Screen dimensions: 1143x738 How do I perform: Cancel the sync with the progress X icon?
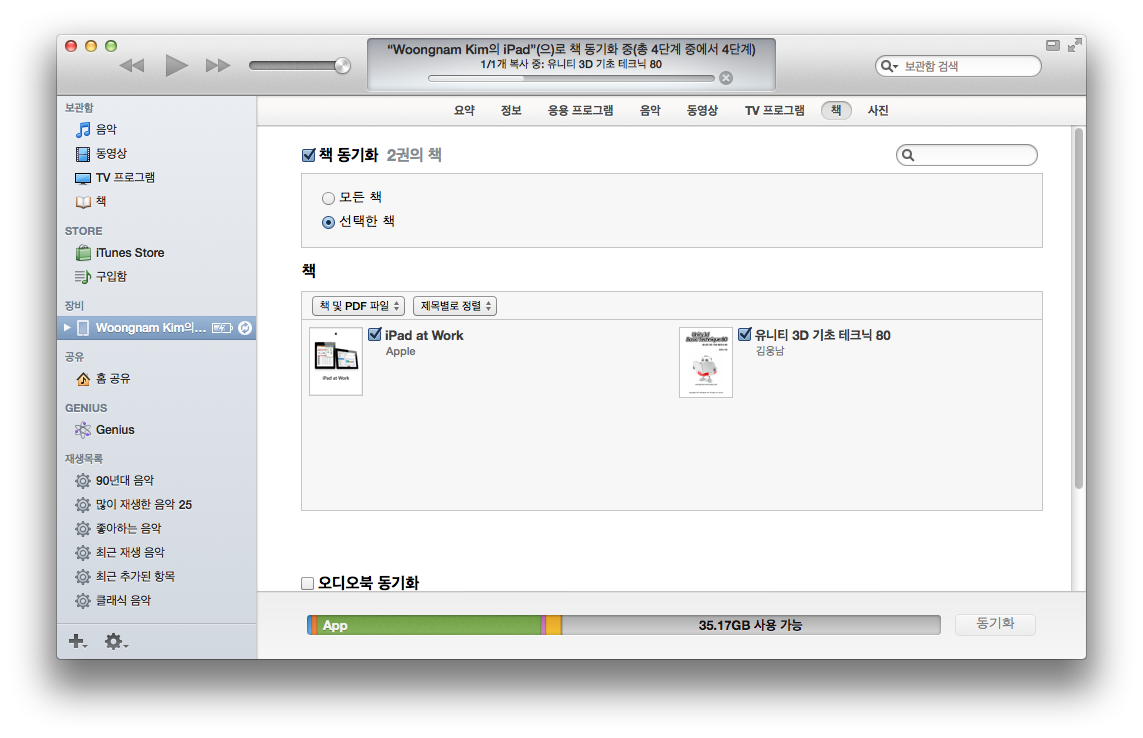pyautogui.click(x=726, y=78)
